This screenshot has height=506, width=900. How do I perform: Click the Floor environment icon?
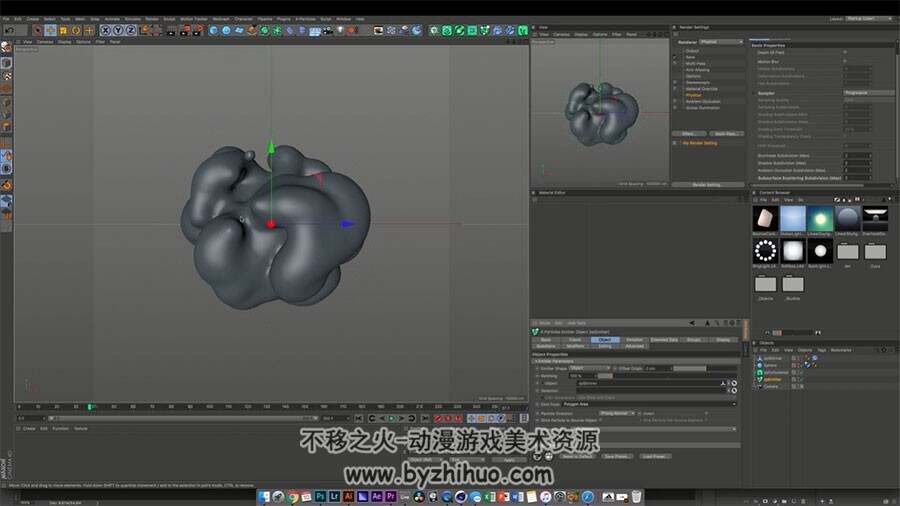click(315, 30)
